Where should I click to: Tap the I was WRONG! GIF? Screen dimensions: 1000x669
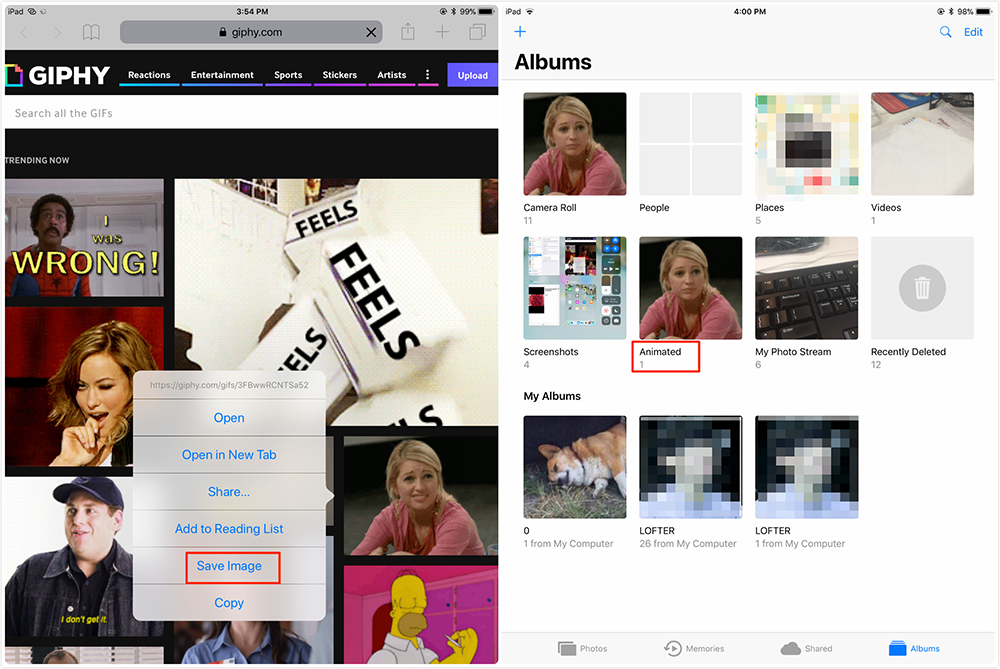click(84, 237)
